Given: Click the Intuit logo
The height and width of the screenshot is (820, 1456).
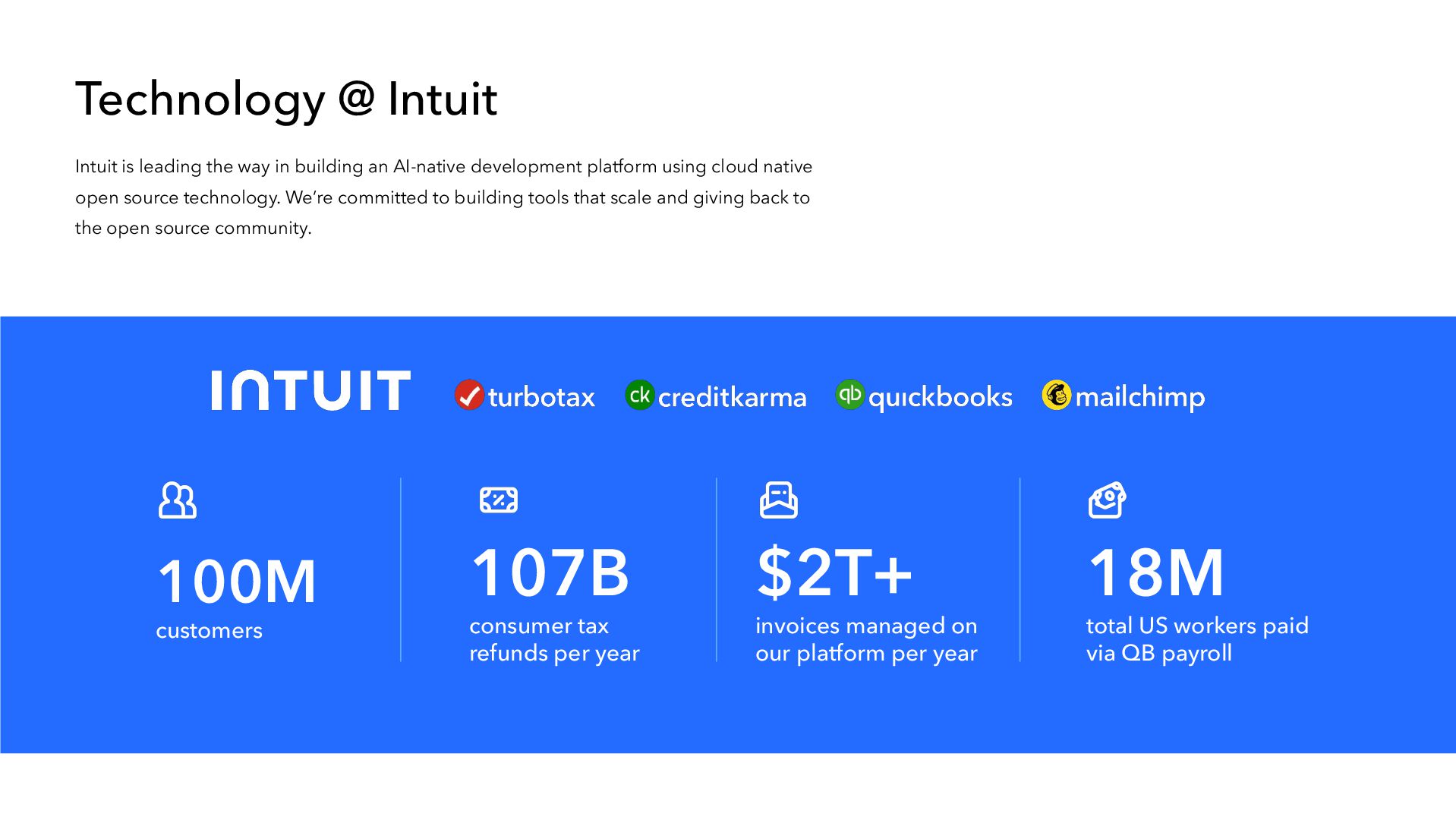Looking at the screenshot, I should (311, 390).
